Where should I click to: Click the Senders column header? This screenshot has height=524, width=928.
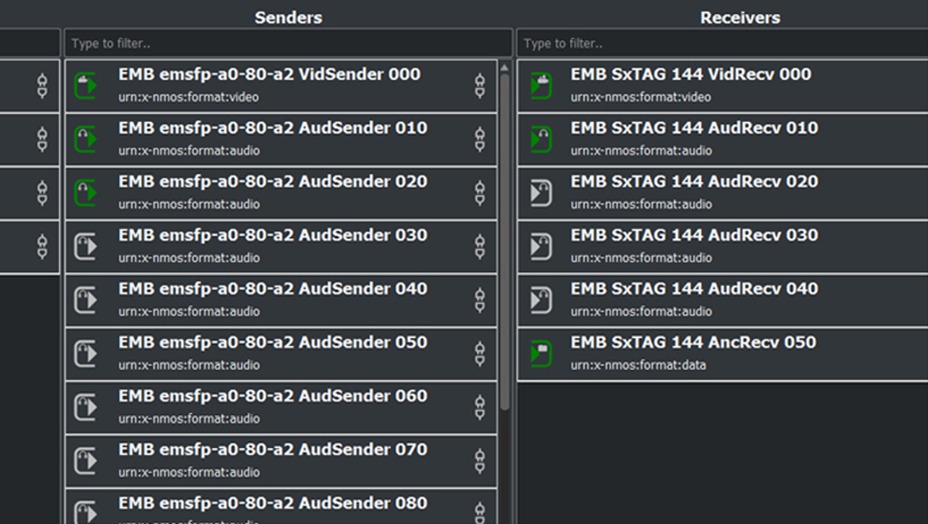[288, 17]
